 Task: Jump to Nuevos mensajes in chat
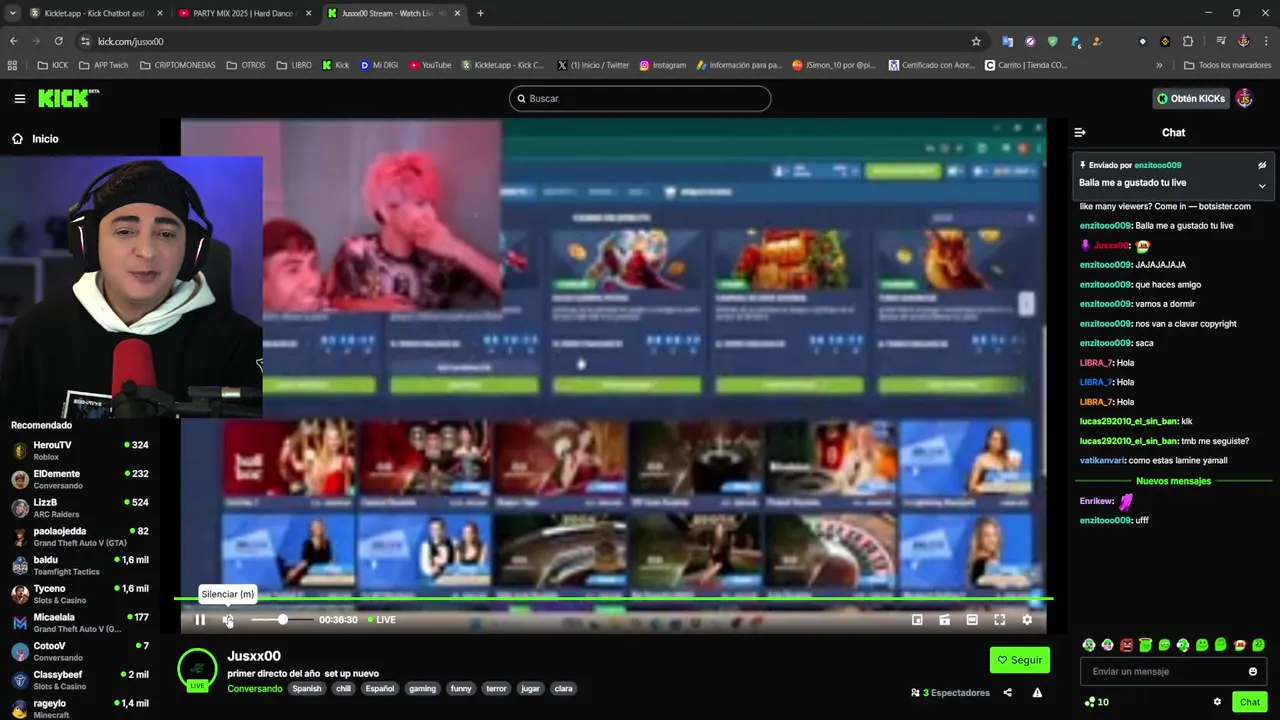1173,481
